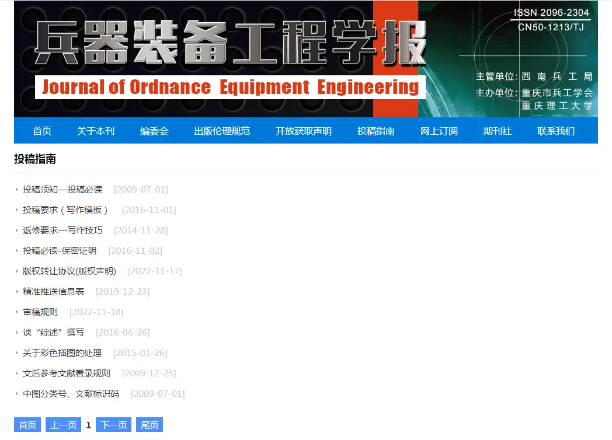612x440 pixels.
Task: Open the 中图分类号、文献标识码 link
Action: (x=71, y=394)
